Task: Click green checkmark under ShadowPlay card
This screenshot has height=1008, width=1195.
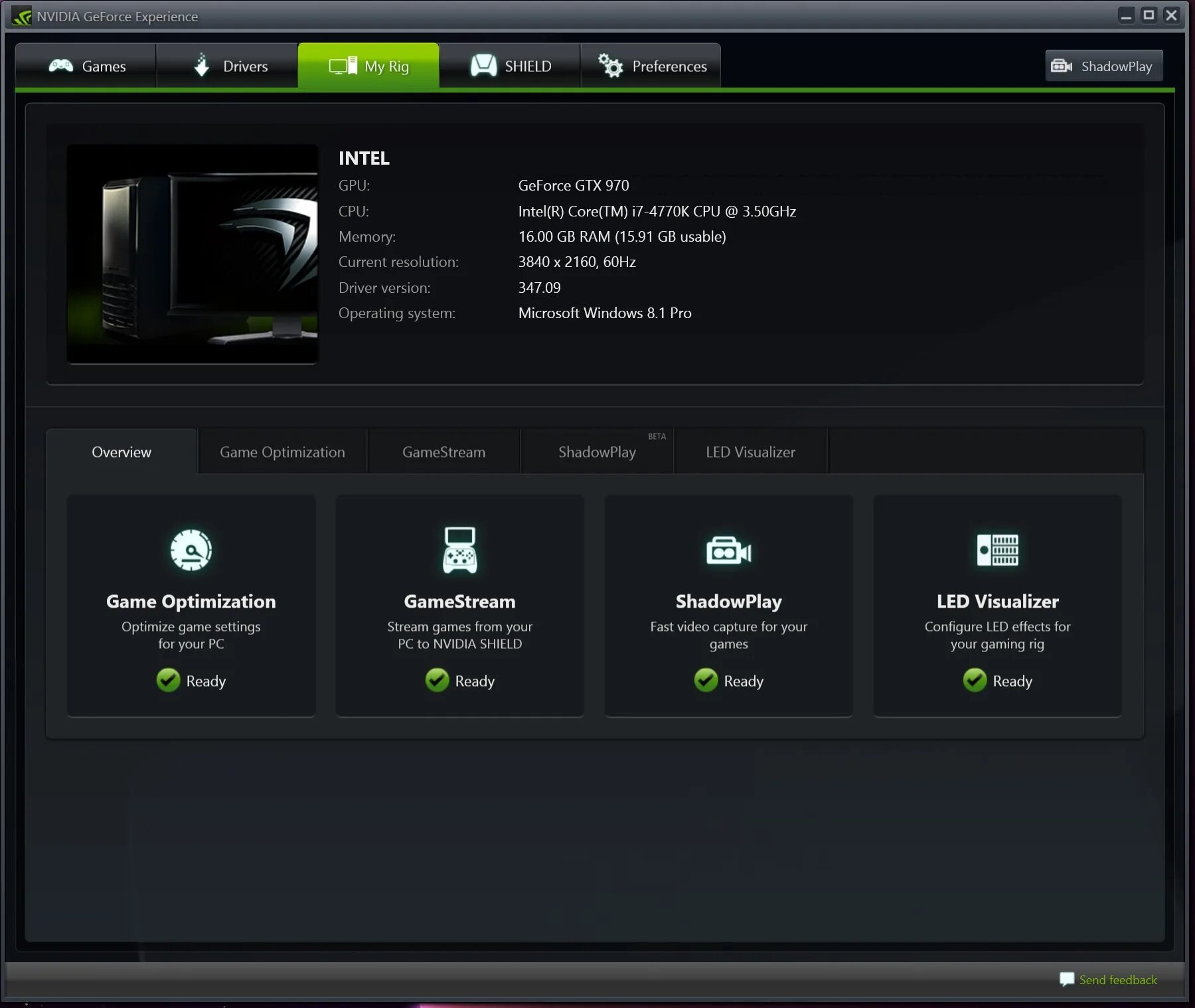Action: (706, 680)
